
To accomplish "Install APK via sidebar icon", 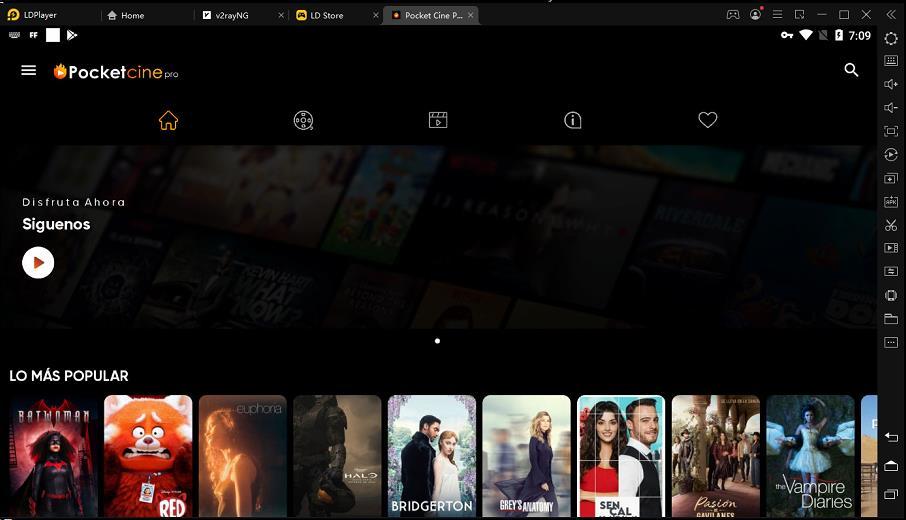I will click(x=891, y=202).
